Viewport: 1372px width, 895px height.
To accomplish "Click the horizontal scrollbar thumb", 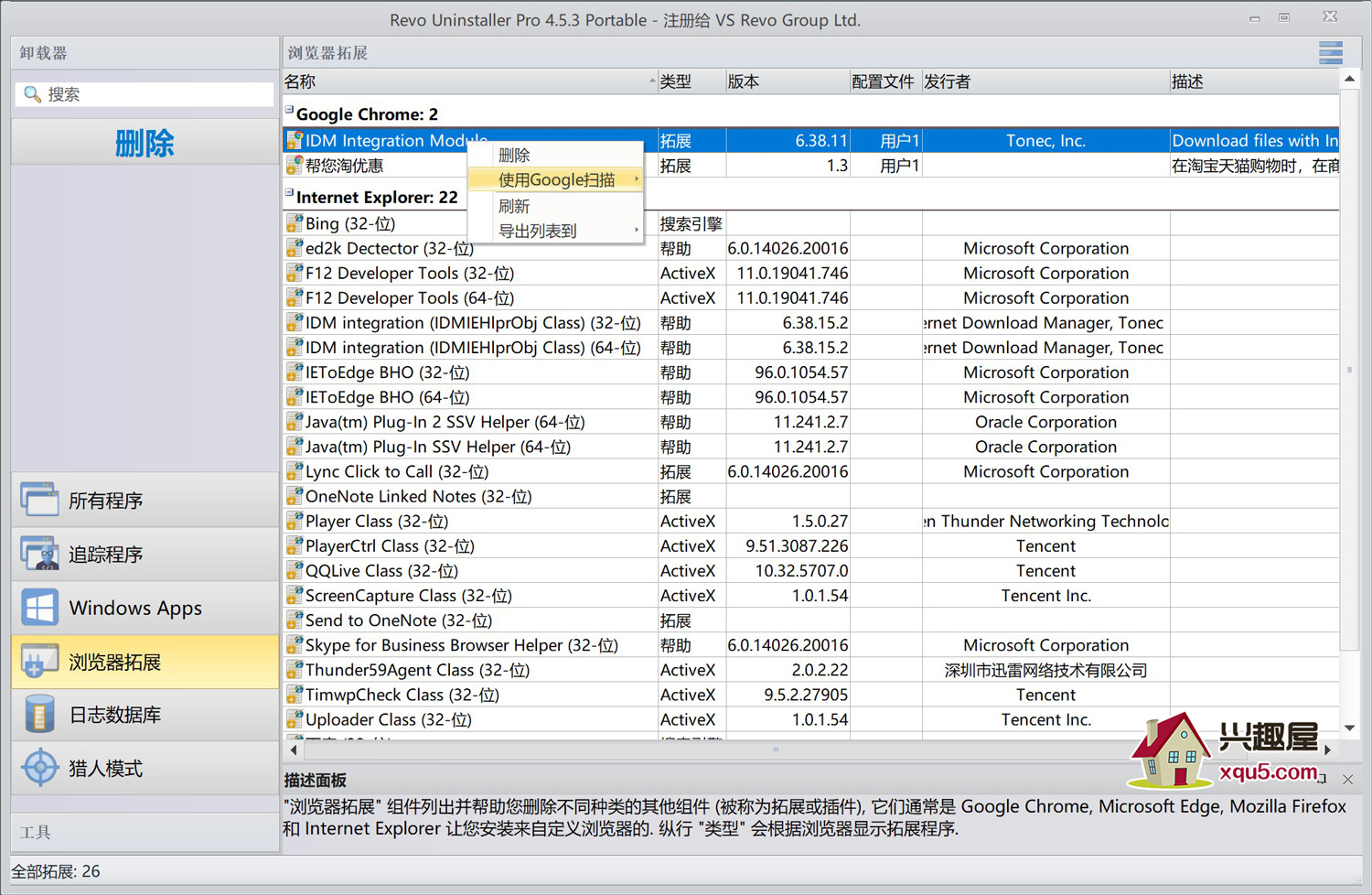I will tap(776, 749).
